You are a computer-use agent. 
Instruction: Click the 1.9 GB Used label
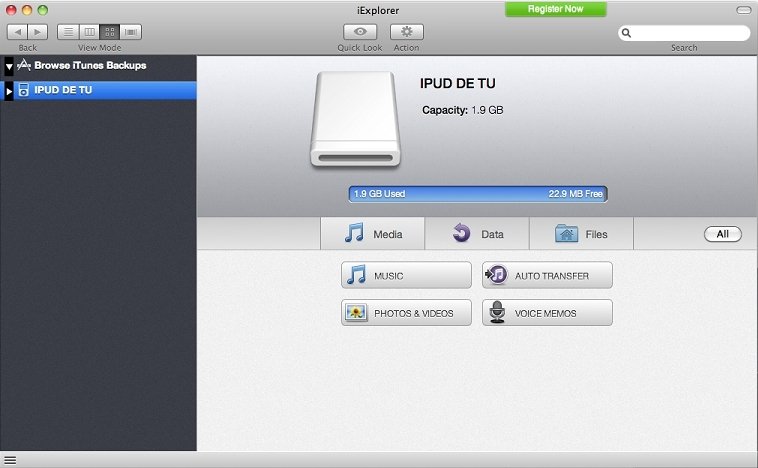coord(379,194)
